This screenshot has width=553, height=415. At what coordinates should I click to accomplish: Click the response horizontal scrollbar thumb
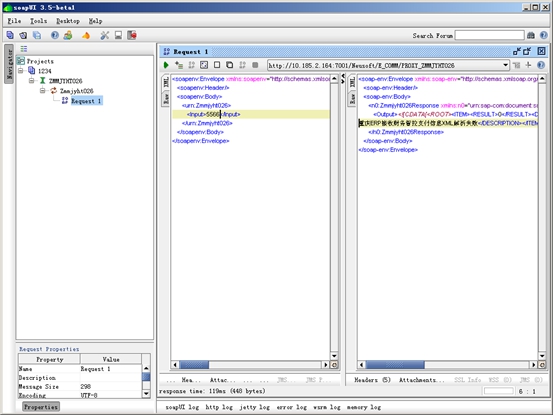click(x=395, y=365)
